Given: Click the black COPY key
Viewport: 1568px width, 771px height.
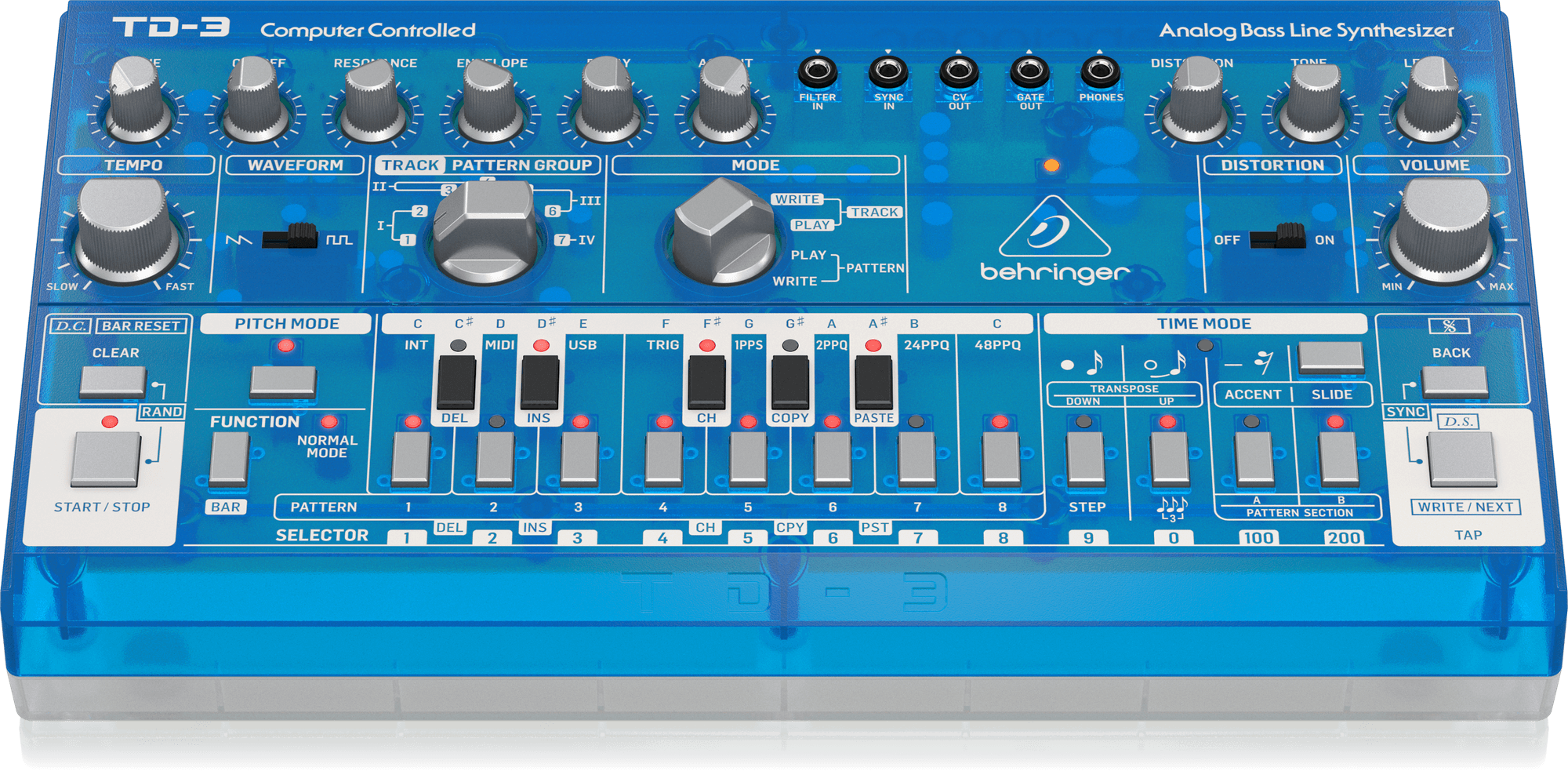Looking at the screenshot, I should pyautogui.click(x=790, y=383).
